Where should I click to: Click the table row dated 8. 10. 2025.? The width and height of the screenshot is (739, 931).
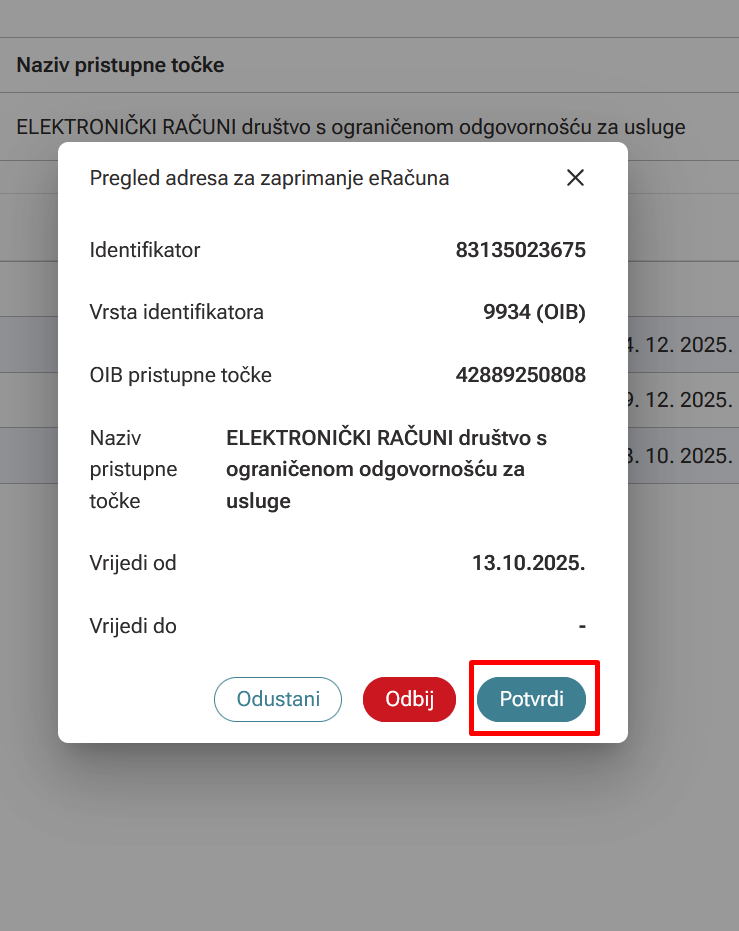pyautogui.click(x=684, y=455)
